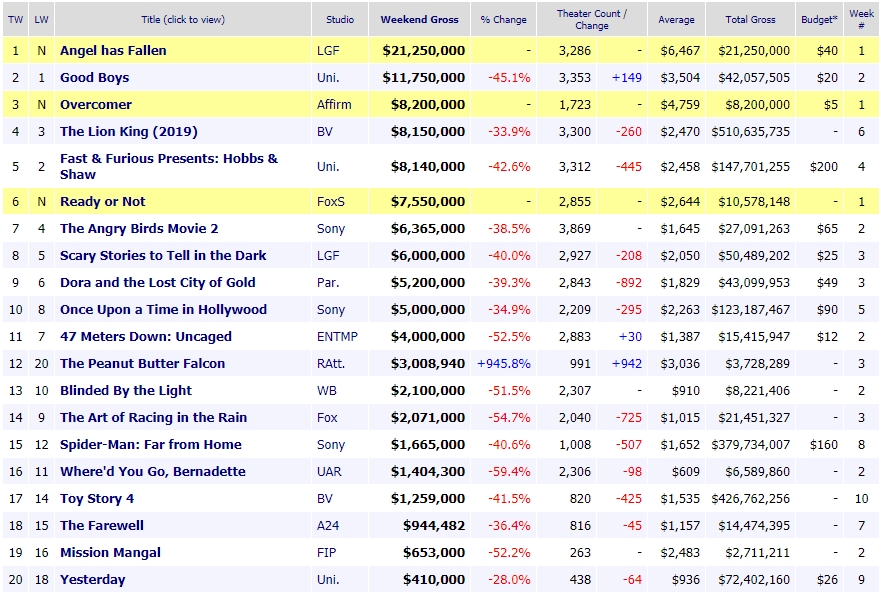Open The Angry Birds Movie 2 link

point(139,228)
